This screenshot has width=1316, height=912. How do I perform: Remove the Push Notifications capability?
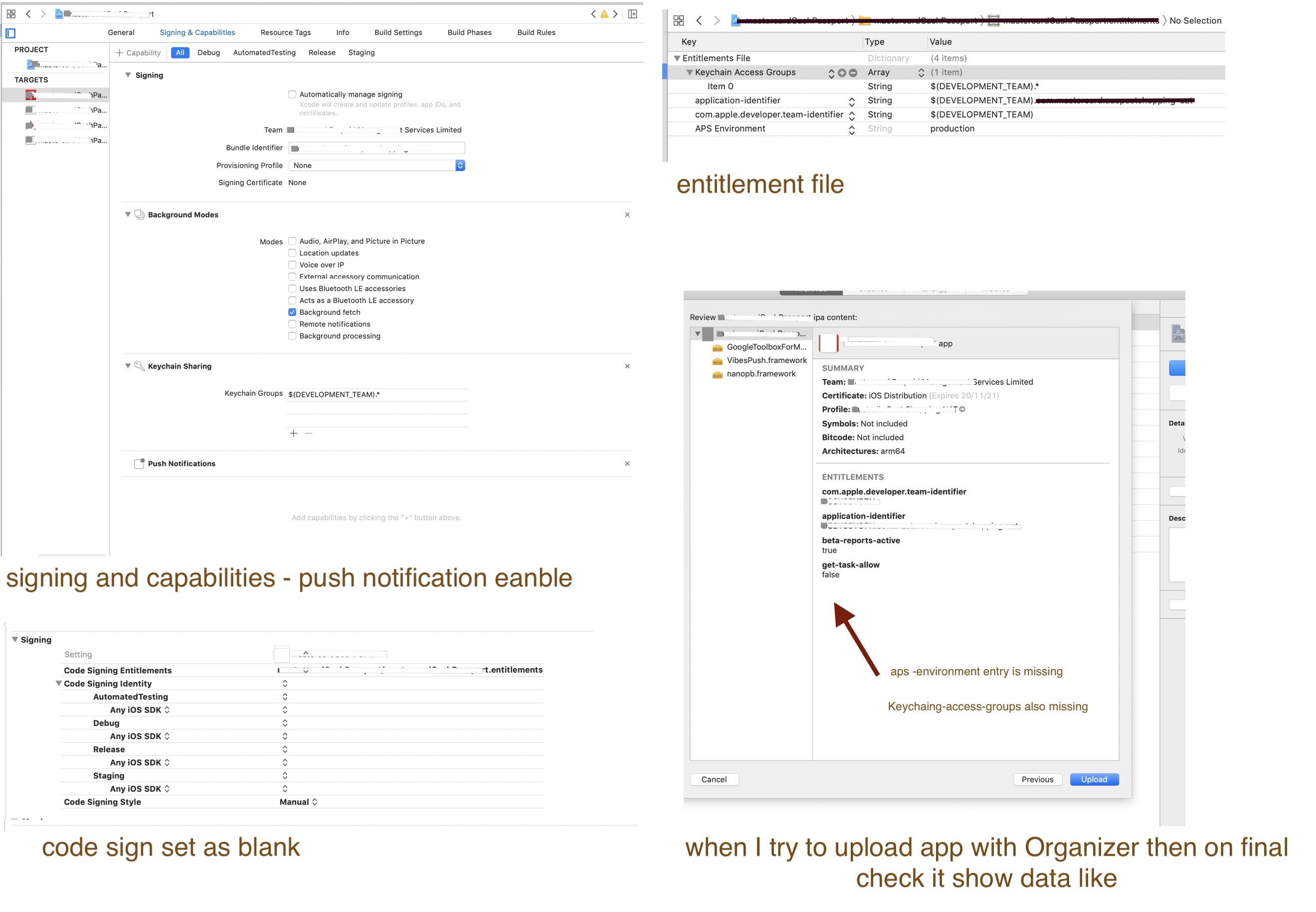coord(627,463)
